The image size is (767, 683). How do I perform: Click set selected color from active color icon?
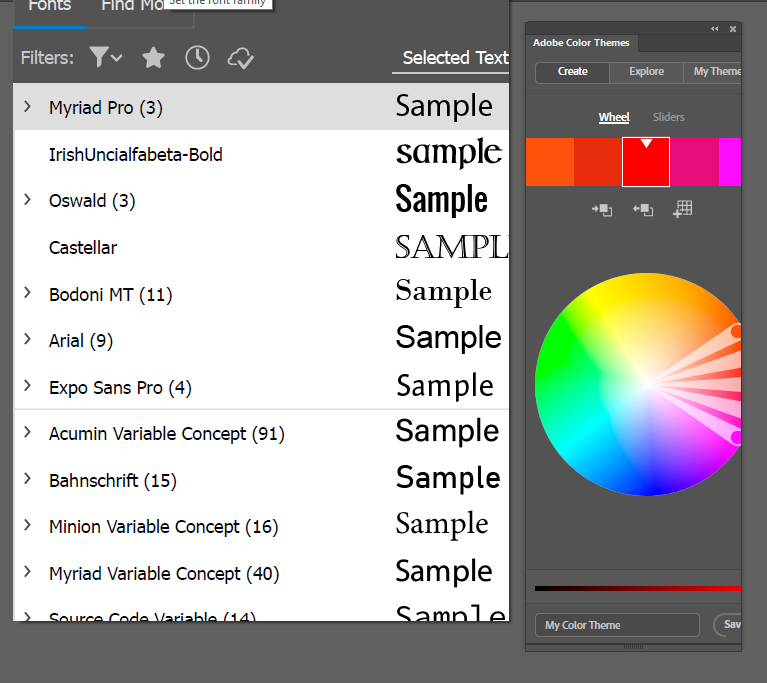[602, 210]
